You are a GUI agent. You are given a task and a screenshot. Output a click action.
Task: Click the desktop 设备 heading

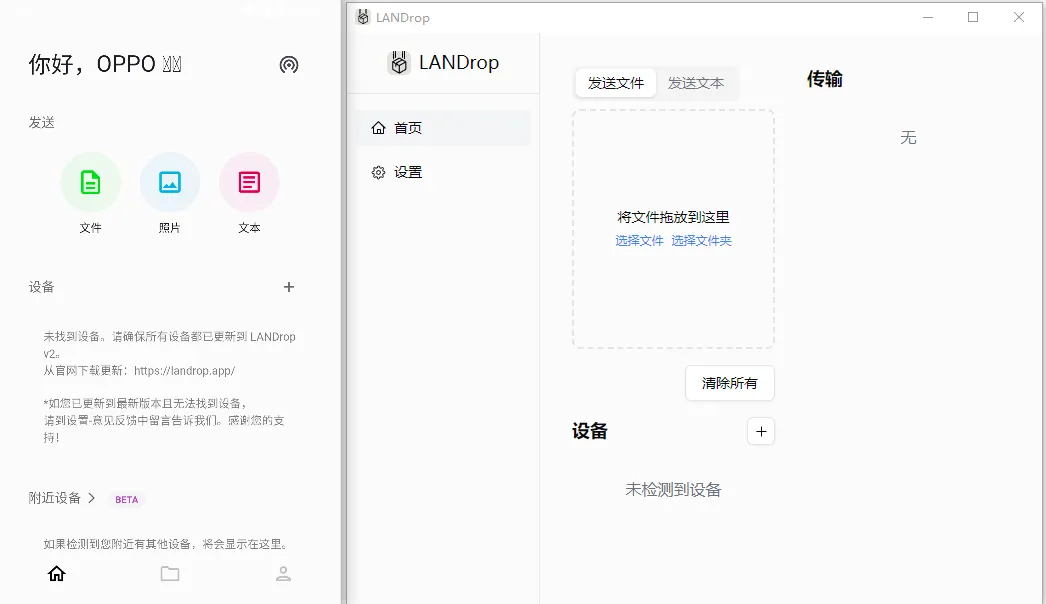pos(590,431)
